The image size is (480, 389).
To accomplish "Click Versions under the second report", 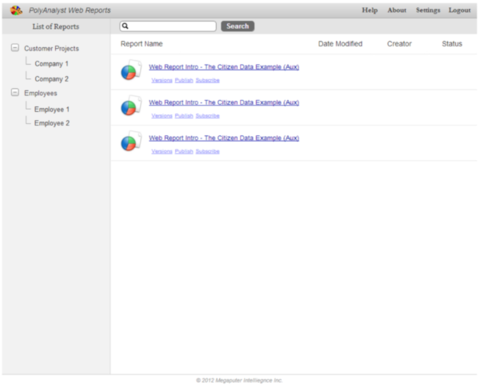I will [162, 116].
